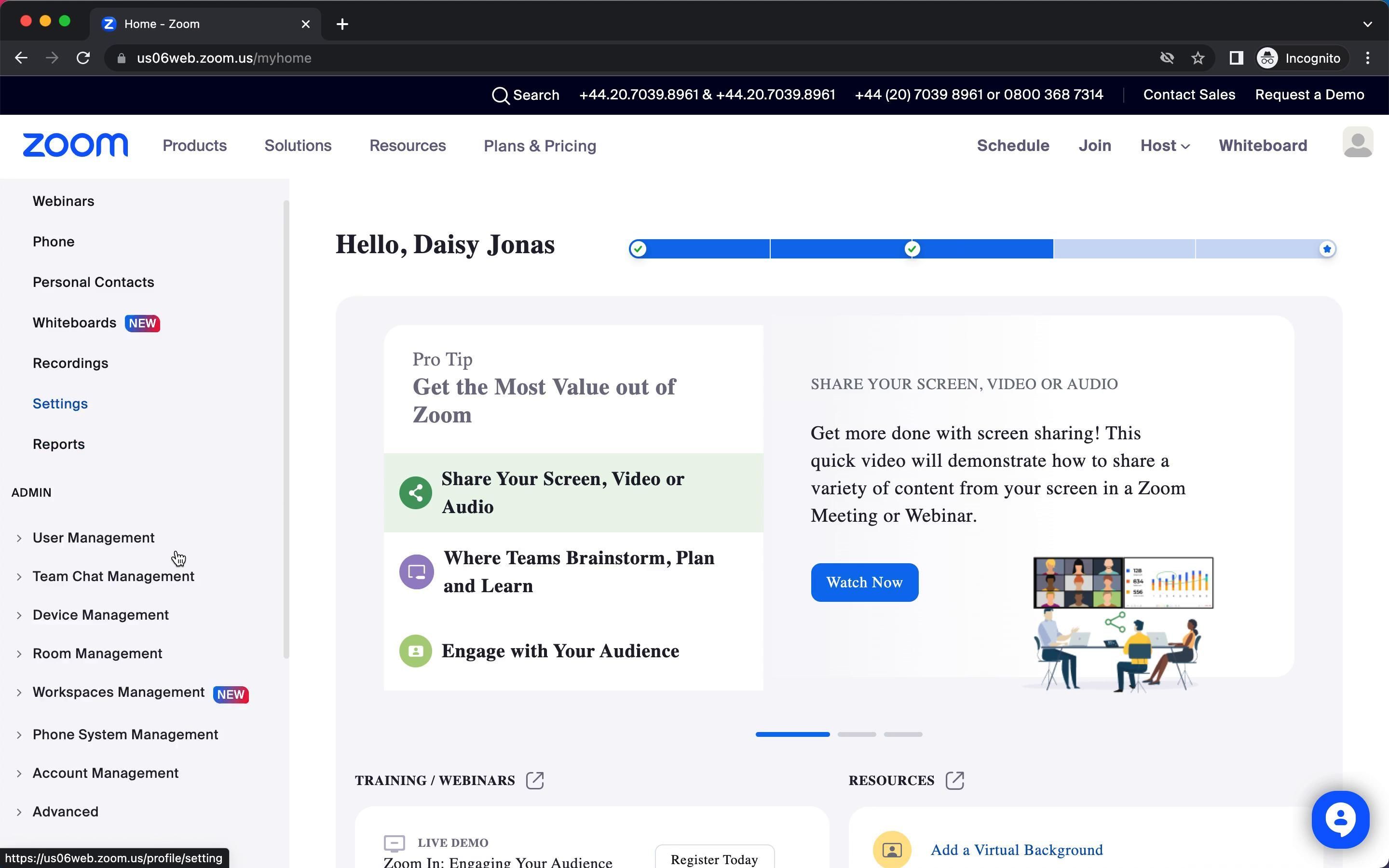
Task: Bookmark this page with star icon
Action: tap(1198, 58)
